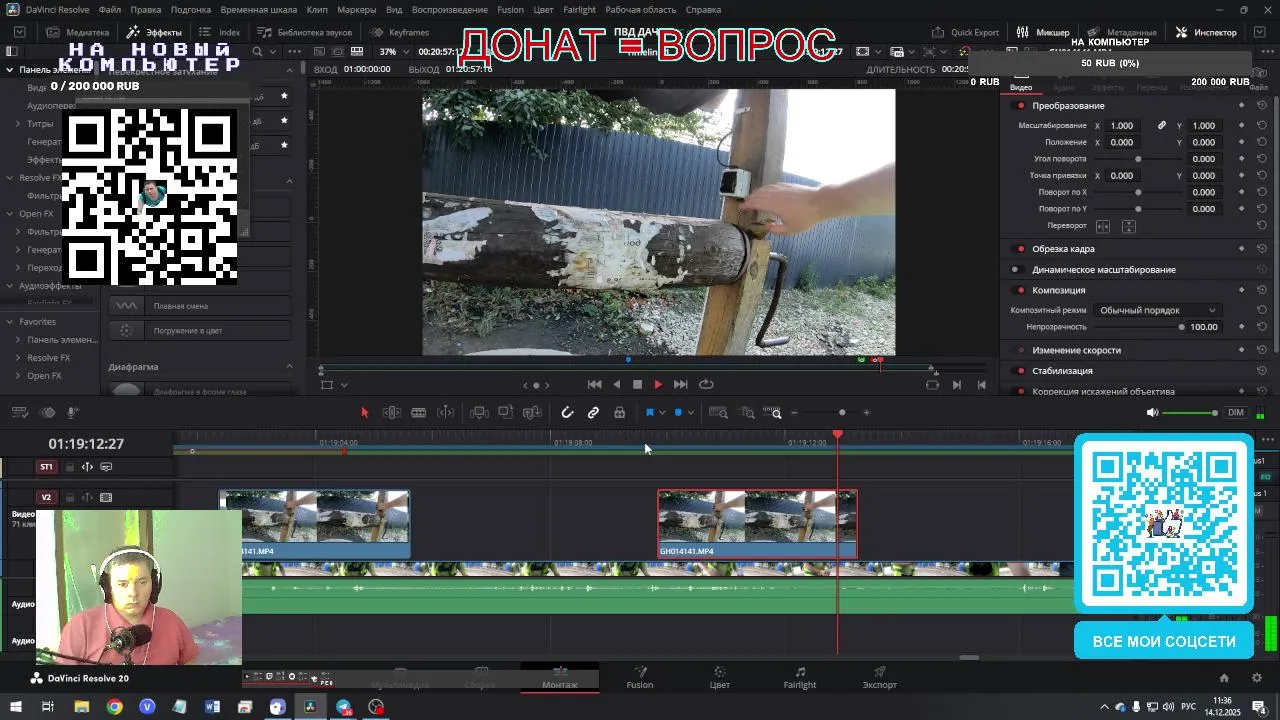Expand the Open FX category
Viewport: 1280px width, 720px height.
[x=10, y=214]
